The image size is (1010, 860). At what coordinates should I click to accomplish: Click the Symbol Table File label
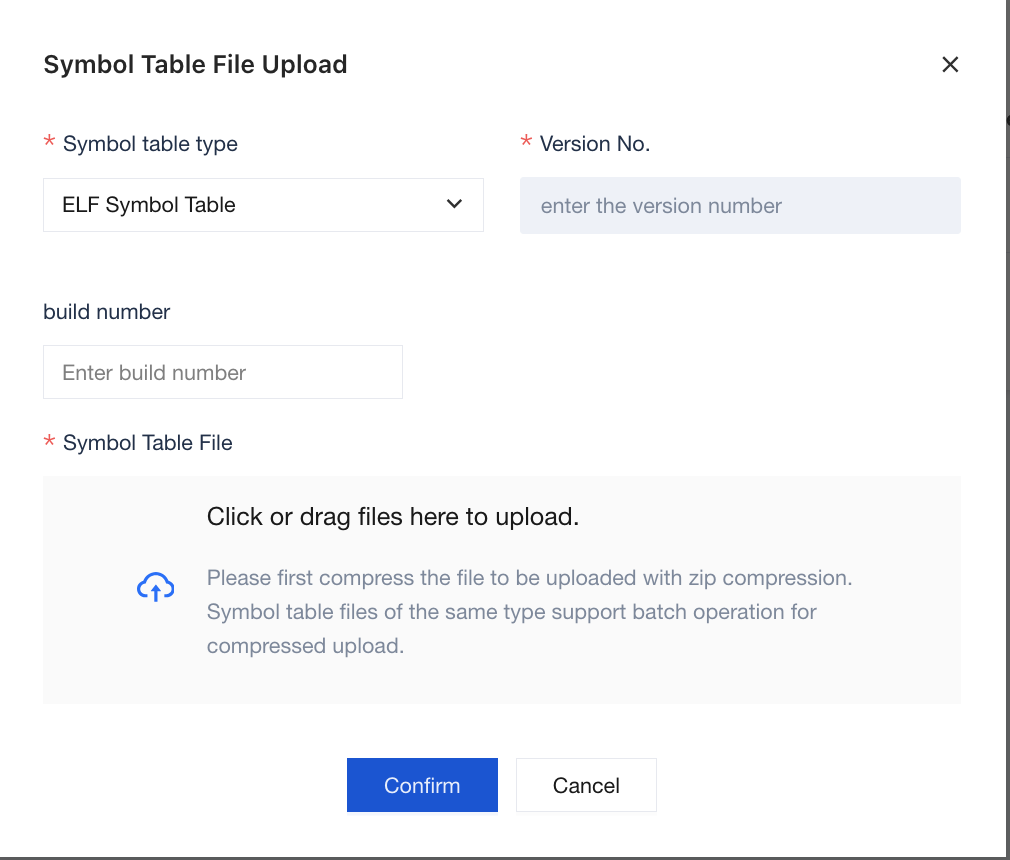148,443
